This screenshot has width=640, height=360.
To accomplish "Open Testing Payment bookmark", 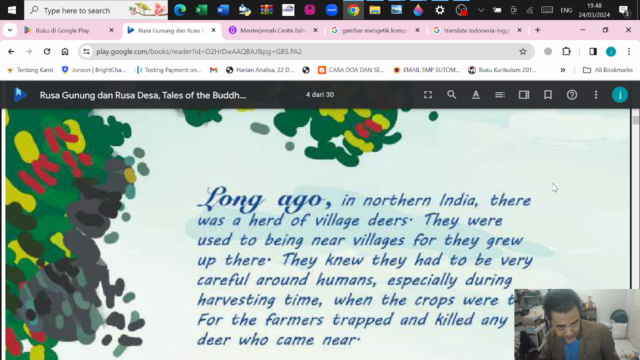I will 168,70.
